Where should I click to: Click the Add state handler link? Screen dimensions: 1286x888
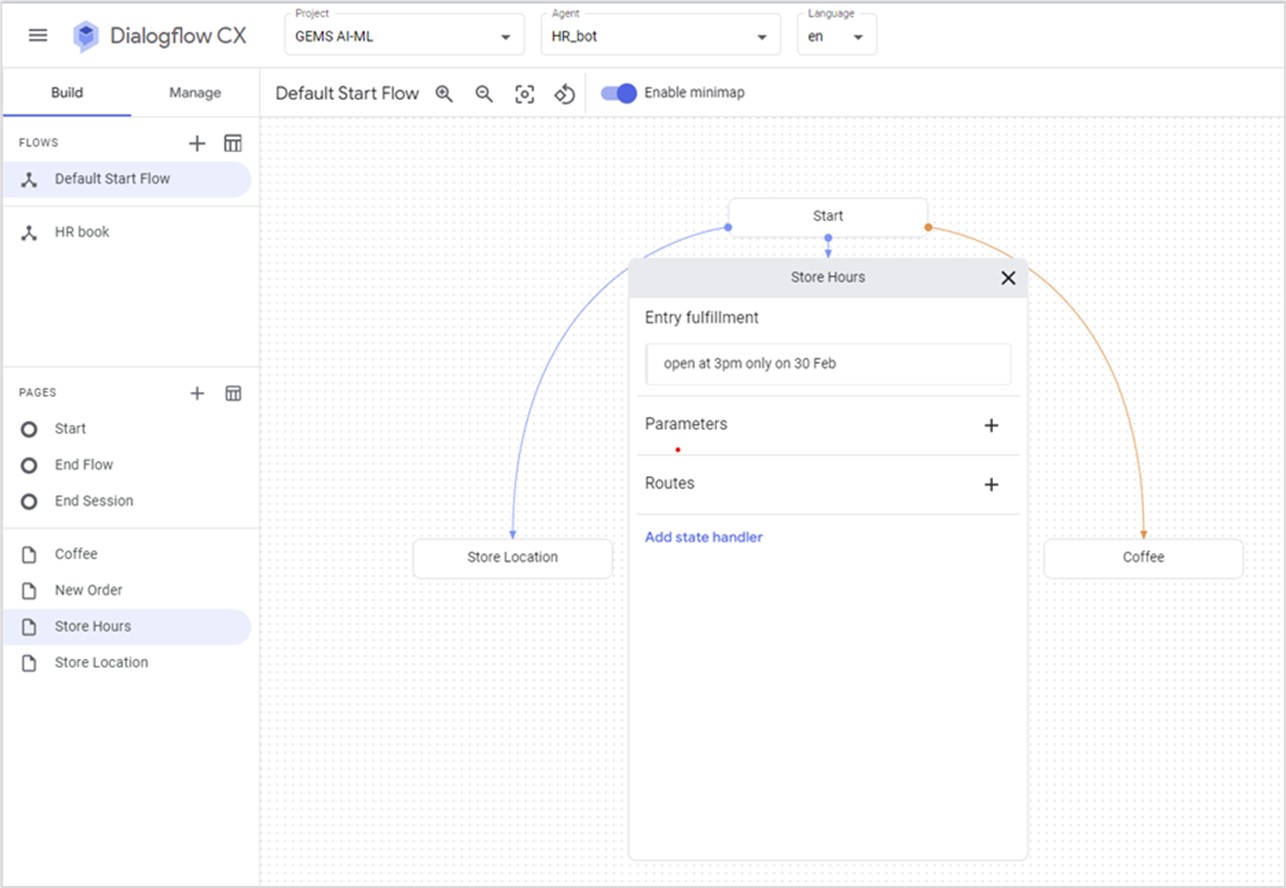[703, 537]
